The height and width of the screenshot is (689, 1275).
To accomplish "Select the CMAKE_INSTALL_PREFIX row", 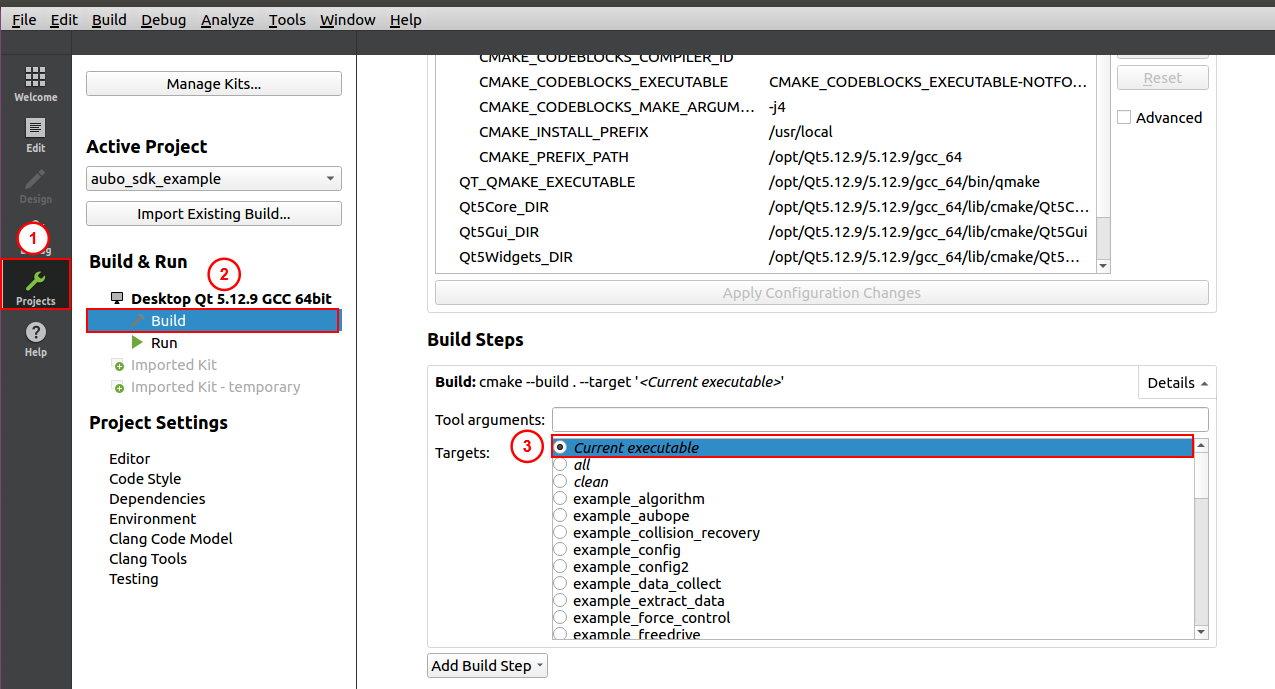I will coord(766,132).
